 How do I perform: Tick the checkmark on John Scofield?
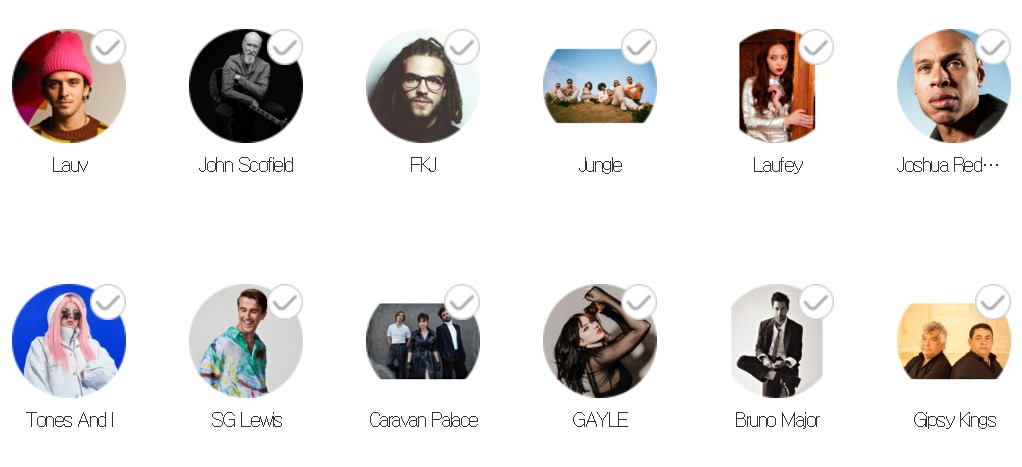click(x=285, y=47)
